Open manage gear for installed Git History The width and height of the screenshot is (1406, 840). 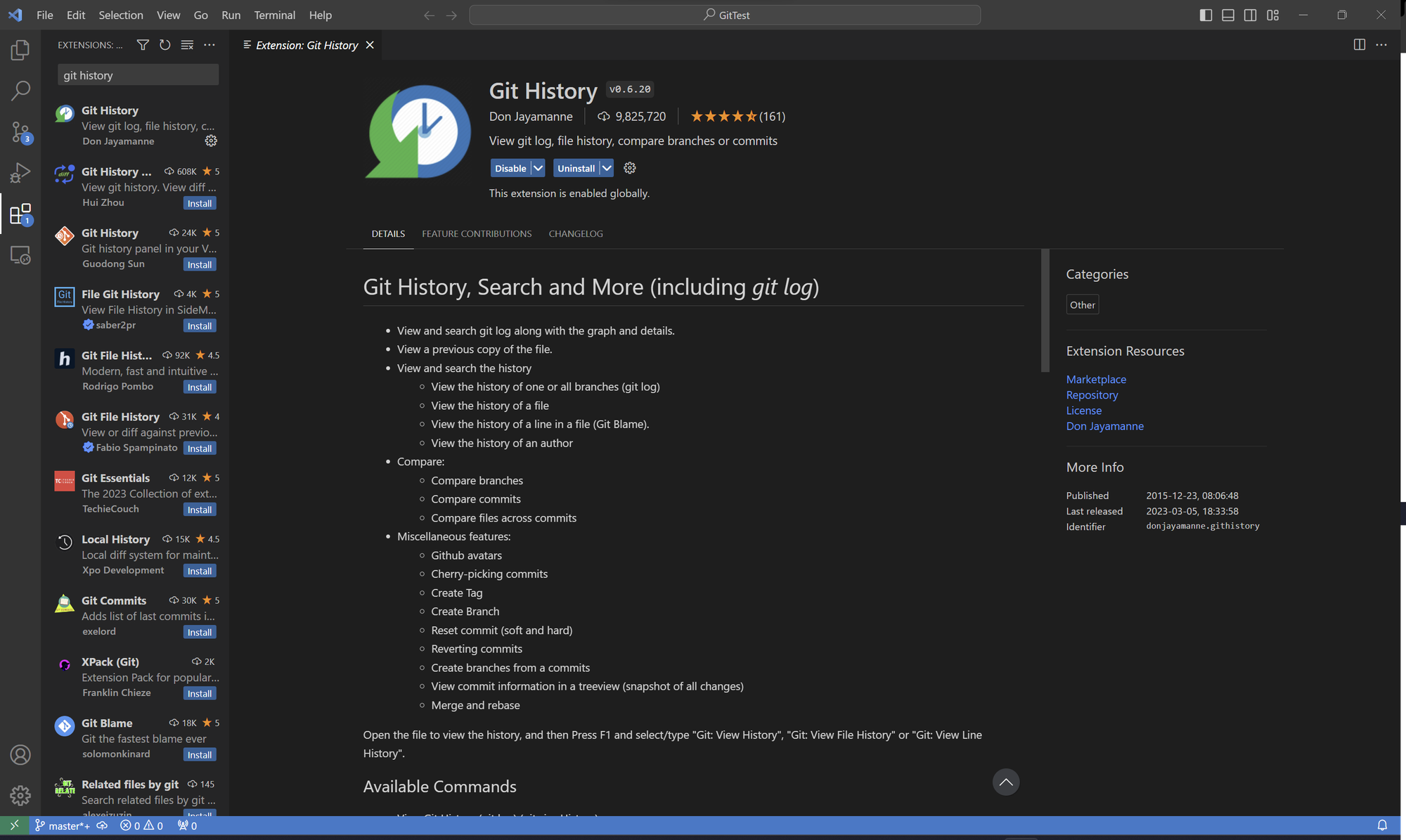(211, 141)
